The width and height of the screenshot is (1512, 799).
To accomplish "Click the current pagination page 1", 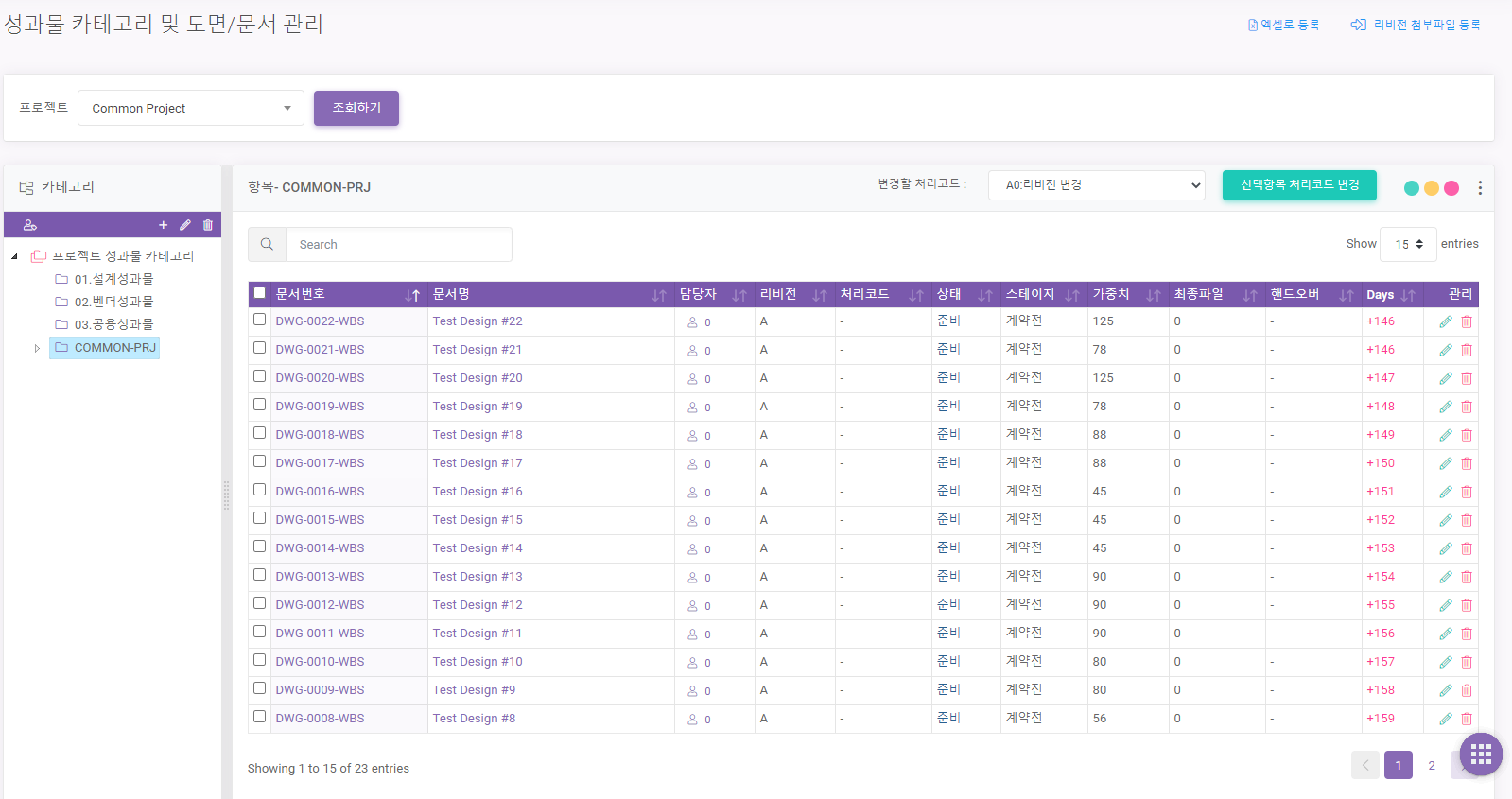I will (x=1399, y=765).
